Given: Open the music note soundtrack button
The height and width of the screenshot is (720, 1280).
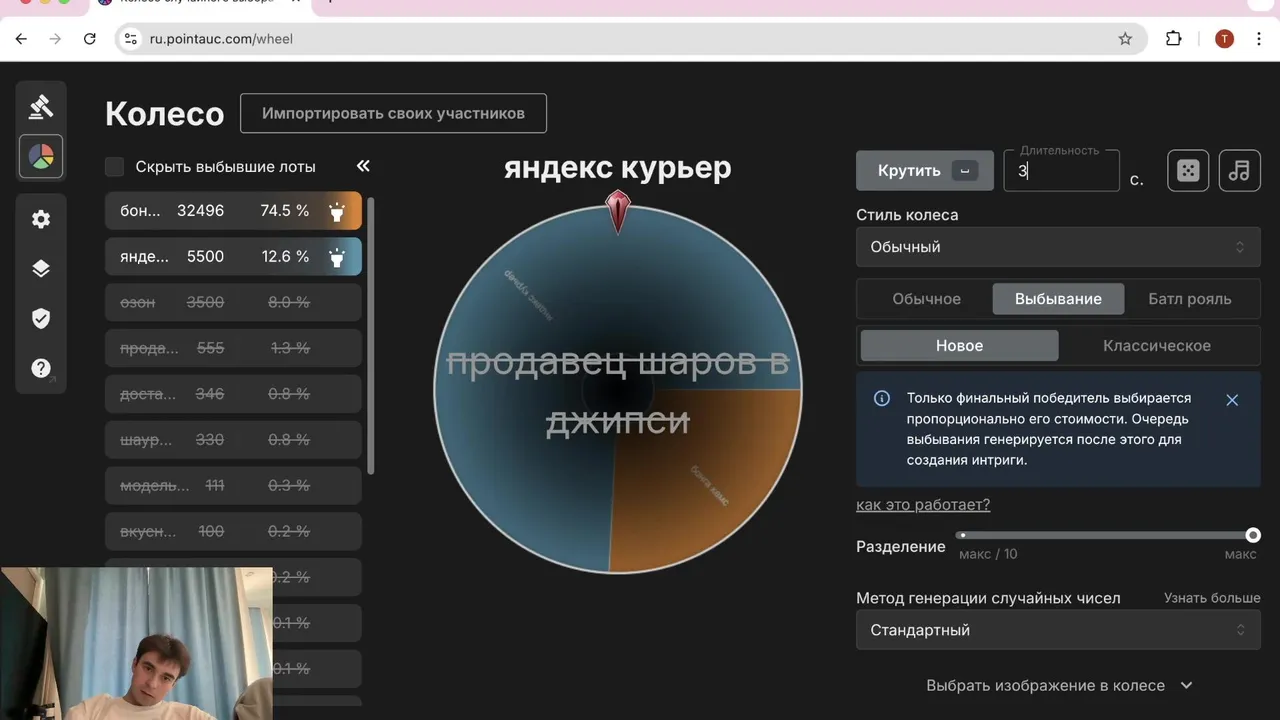Looking at the screenshot, I should click(1239, 171).
